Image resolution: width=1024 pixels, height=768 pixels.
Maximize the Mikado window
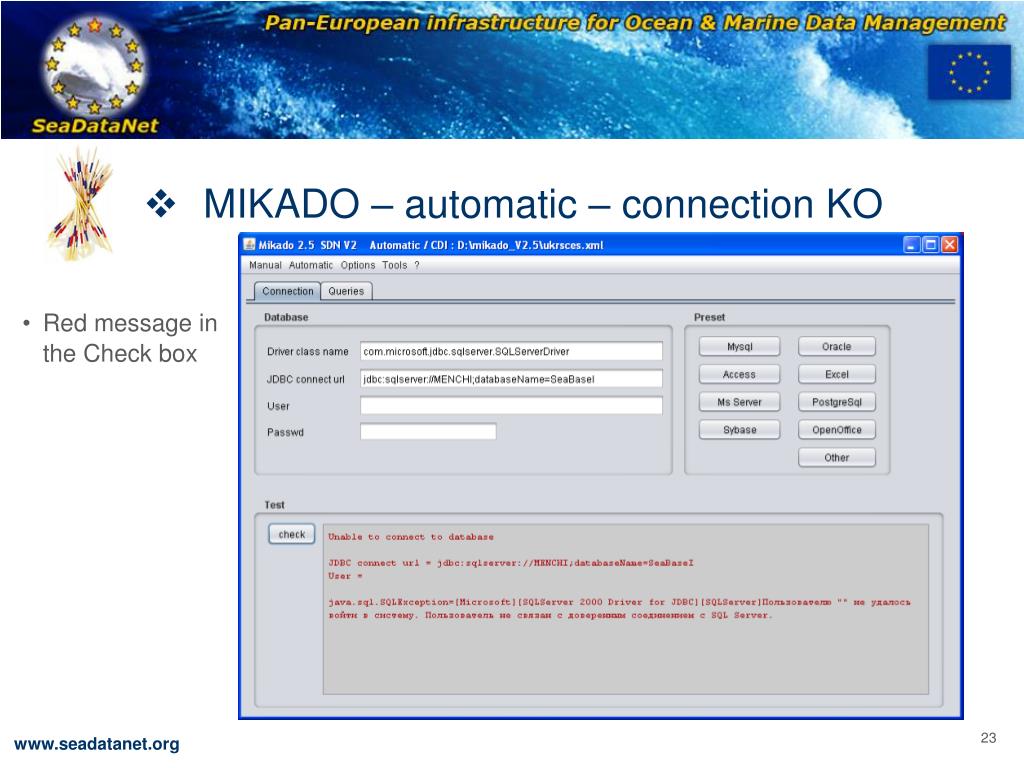tap(931, 245)
